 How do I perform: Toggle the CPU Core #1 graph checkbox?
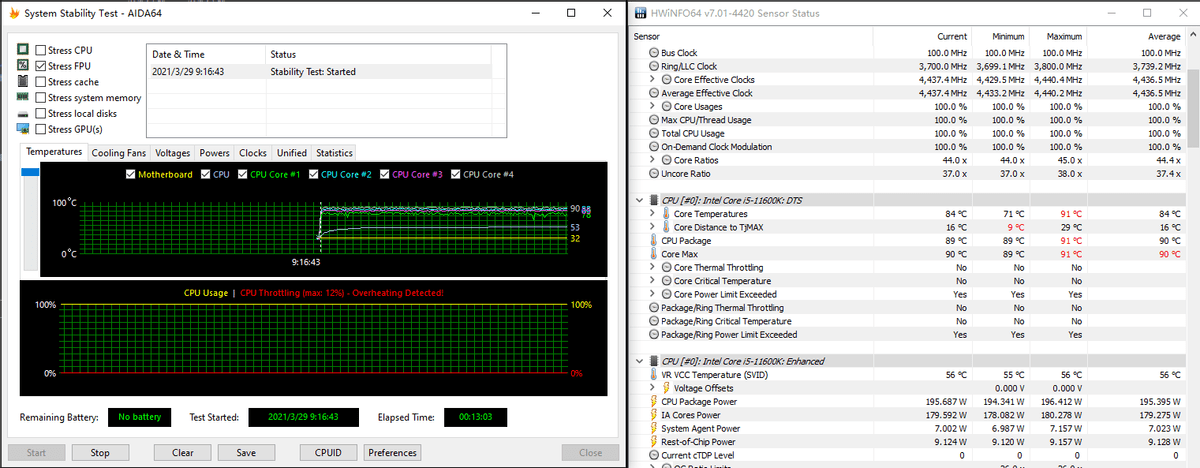(240, 174)
